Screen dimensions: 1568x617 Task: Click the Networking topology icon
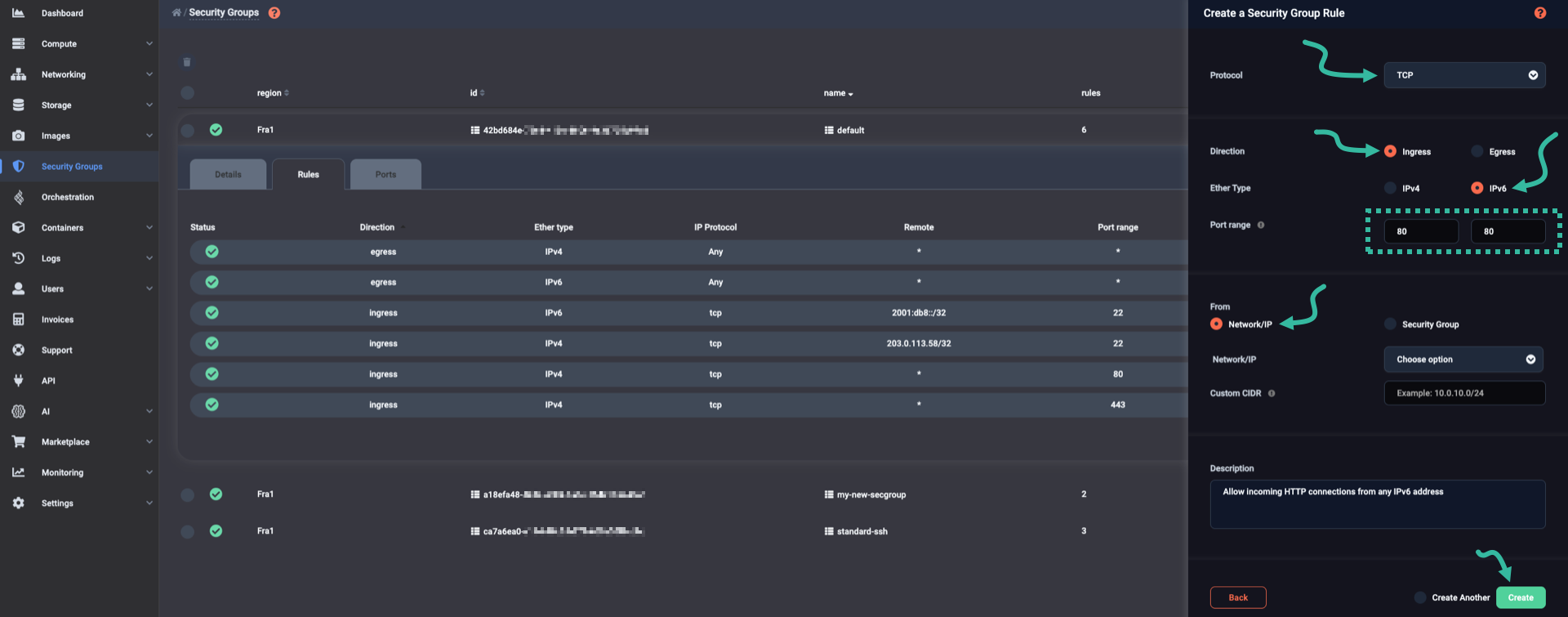pyautogui.click(x=18, y=74)
